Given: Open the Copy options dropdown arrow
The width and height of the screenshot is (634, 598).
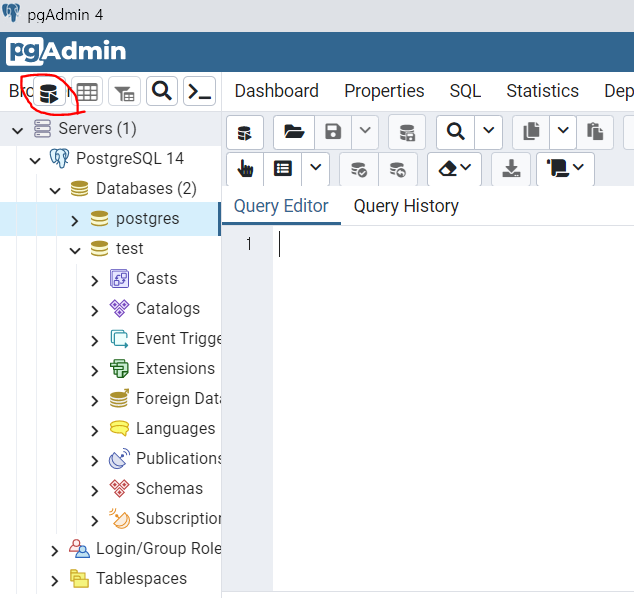Looking at the screenshot, I should click(563, 132).
